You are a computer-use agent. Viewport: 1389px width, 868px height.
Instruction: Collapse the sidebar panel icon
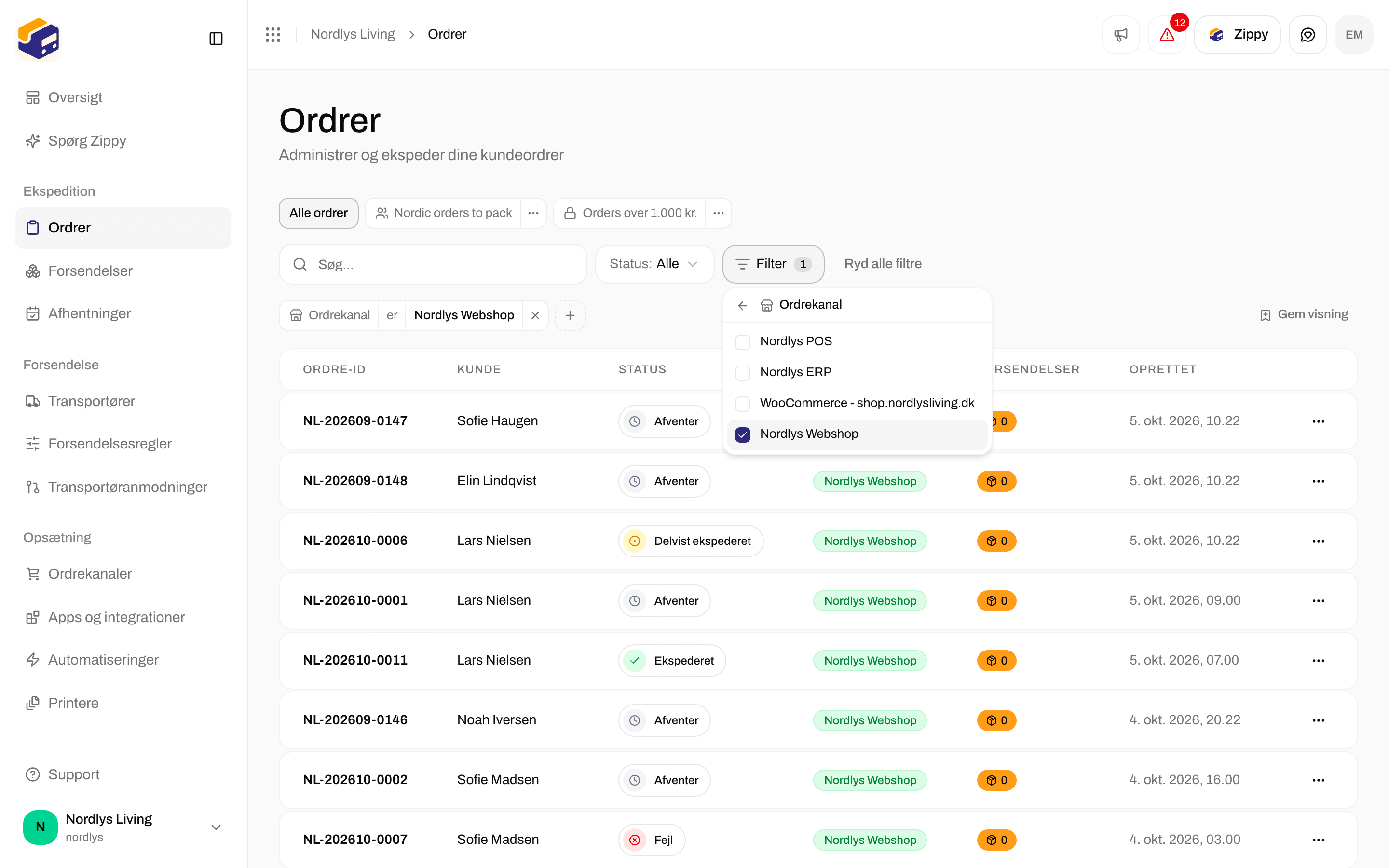click(x=216, y=39)
